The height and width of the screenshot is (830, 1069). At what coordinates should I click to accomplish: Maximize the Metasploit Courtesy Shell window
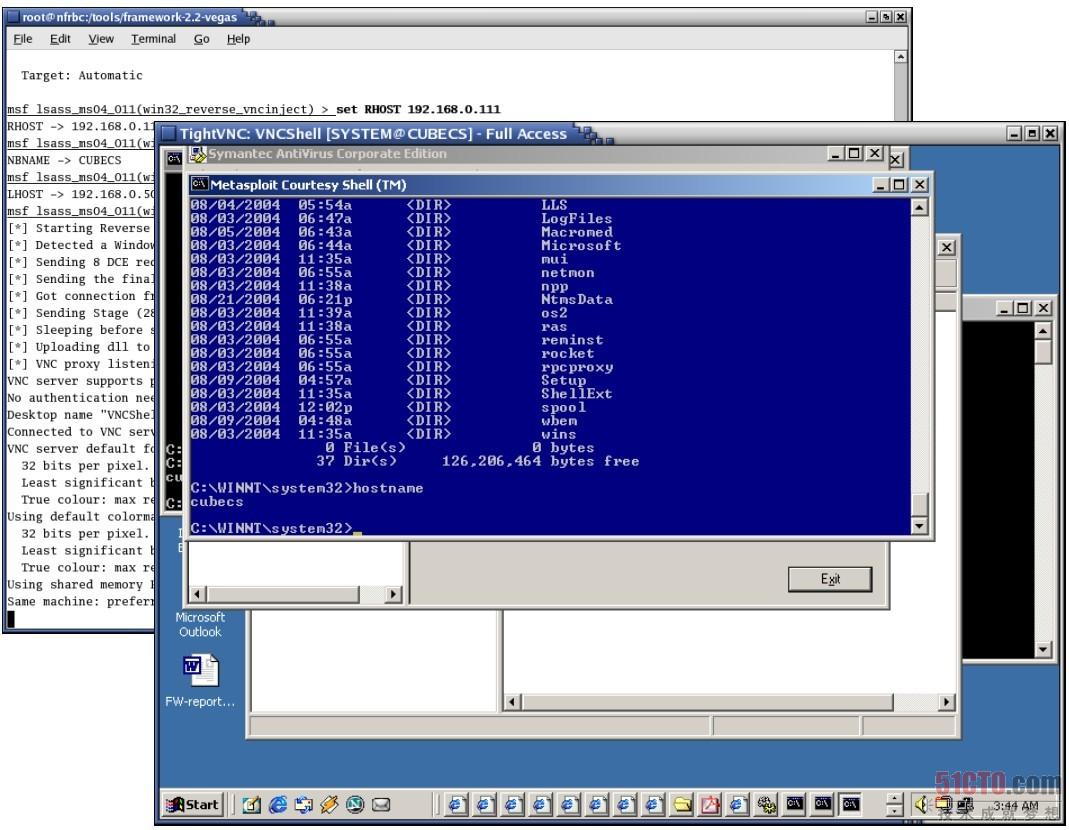tap(899, 184)
